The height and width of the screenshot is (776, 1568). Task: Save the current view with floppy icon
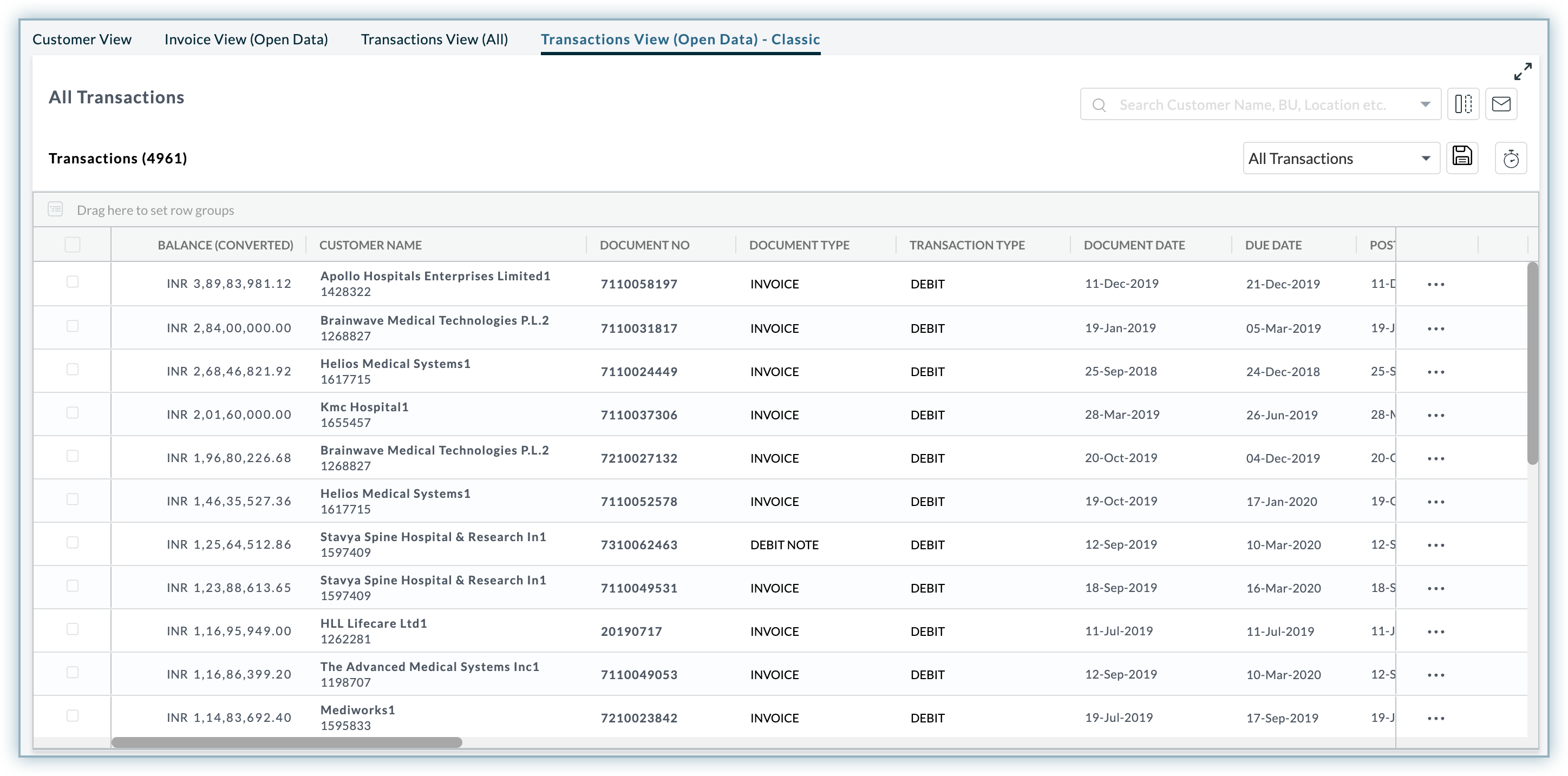tap(1462, 157)
